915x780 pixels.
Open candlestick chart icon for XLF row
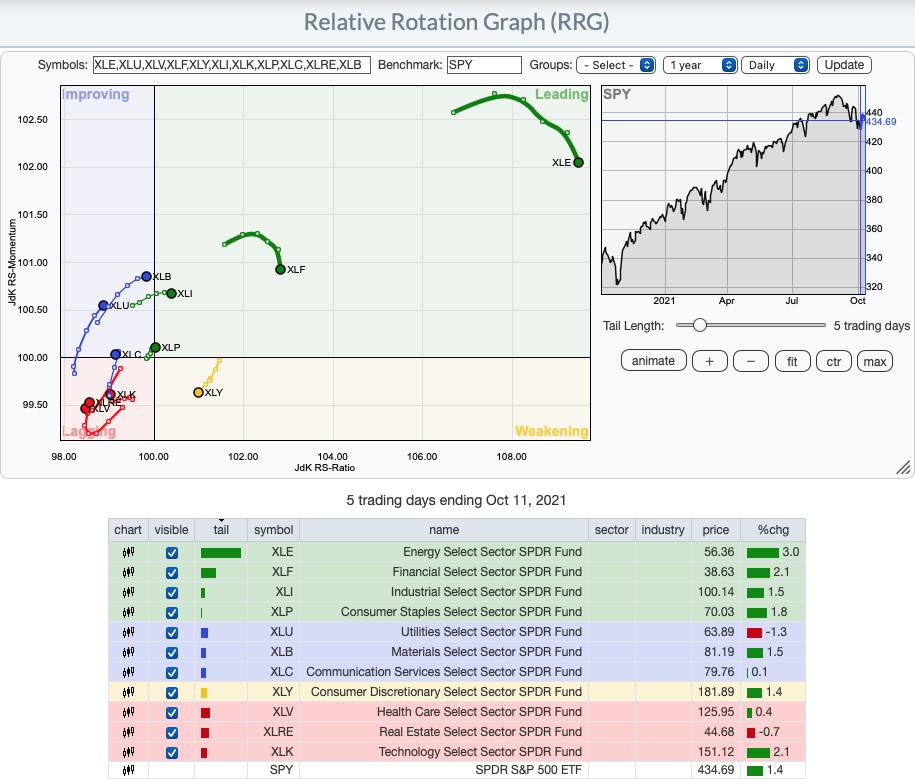pos(128,572)
